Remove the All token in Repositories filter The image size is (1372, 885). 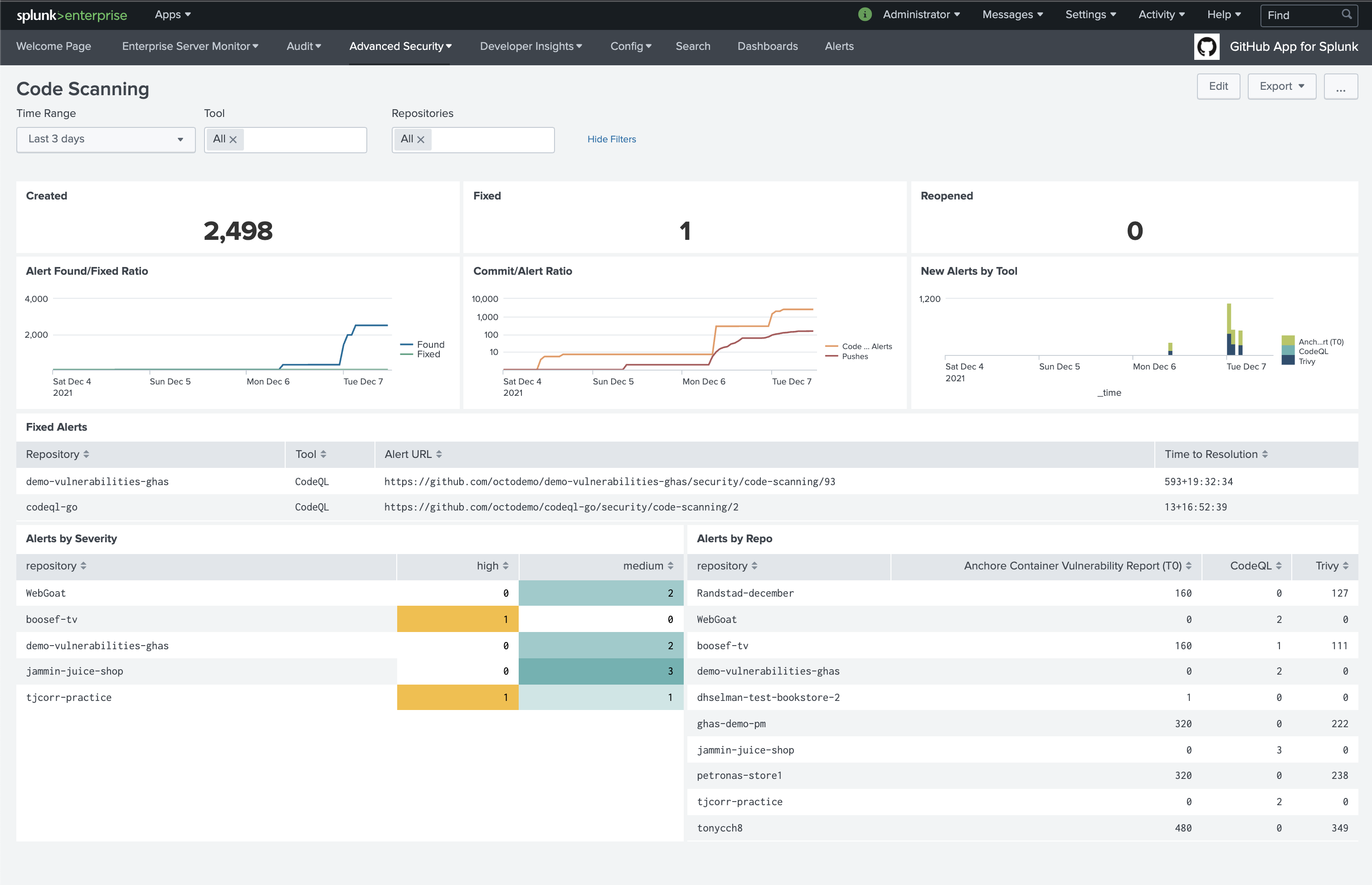[421, 140]
